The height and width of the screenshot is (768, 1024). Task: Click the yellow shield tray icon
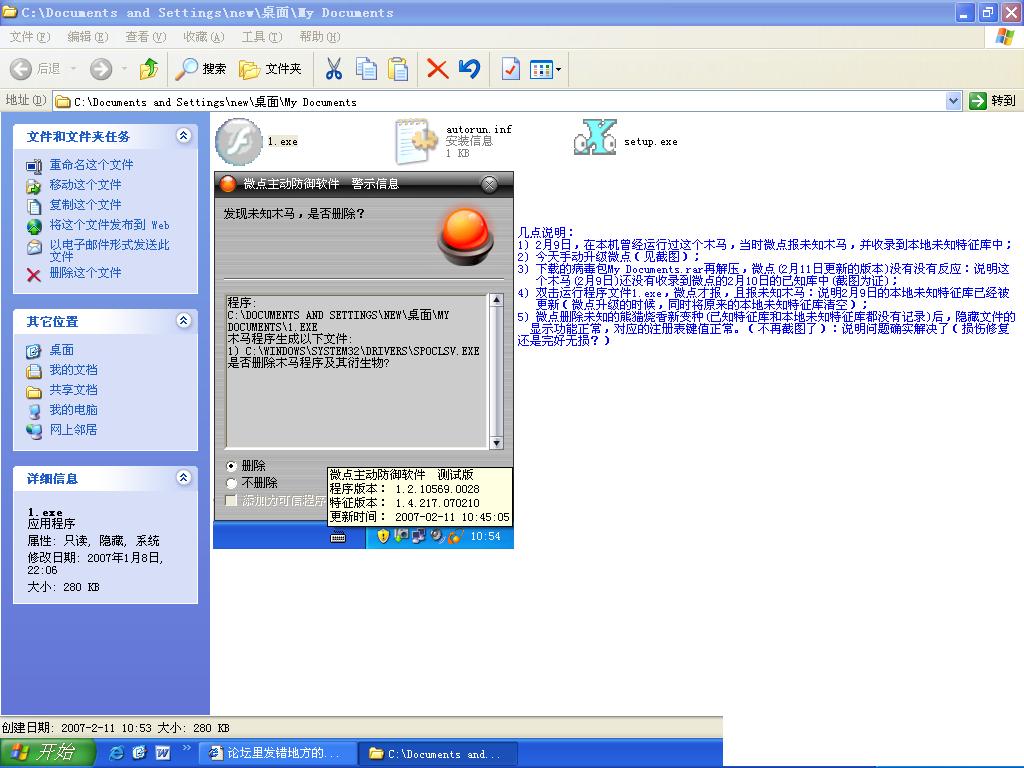pos(383,536)
